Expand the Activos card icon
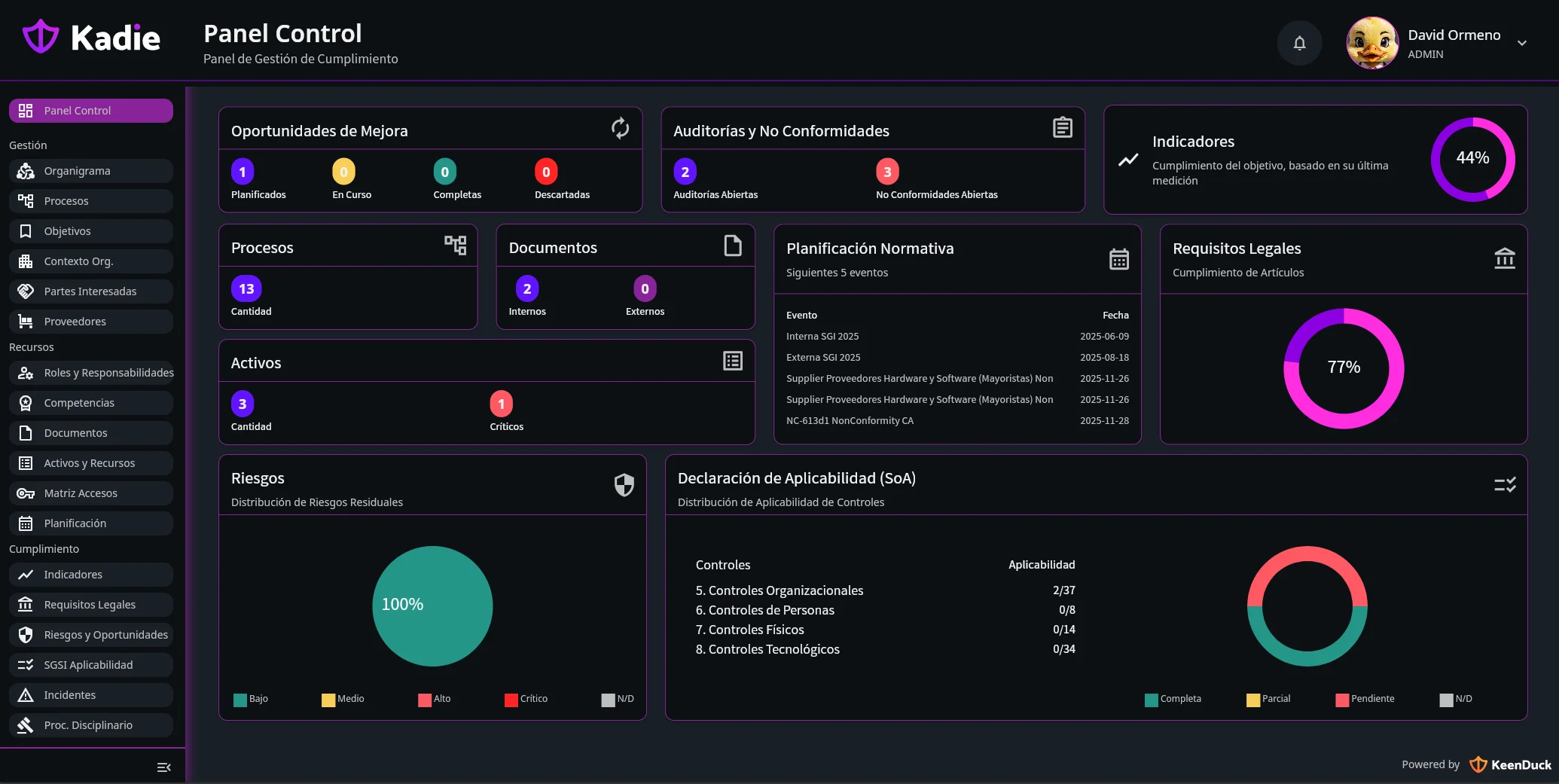Viewport: 1559px width, 784px height. coord(732,361)
